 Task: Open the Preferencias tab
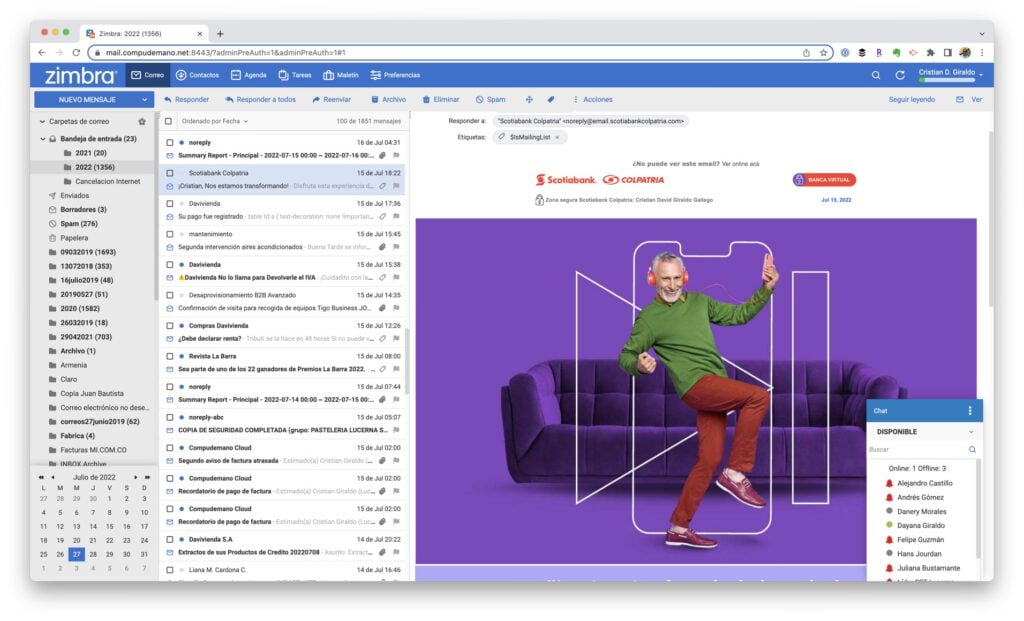click(395, 75)
